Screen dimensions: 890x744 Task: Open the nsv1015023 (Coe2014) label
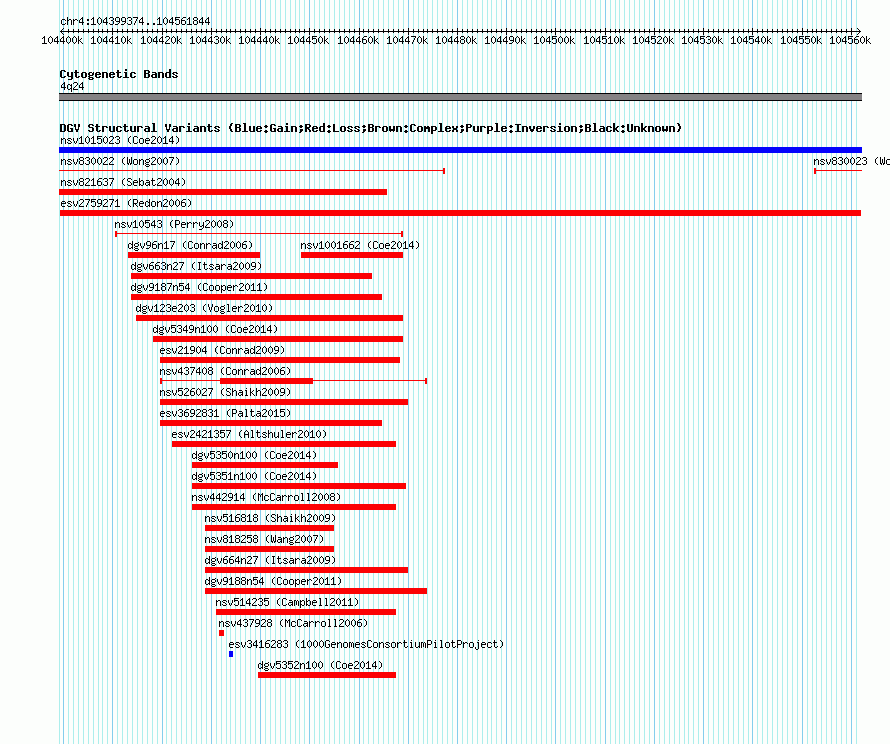point(120,140)
